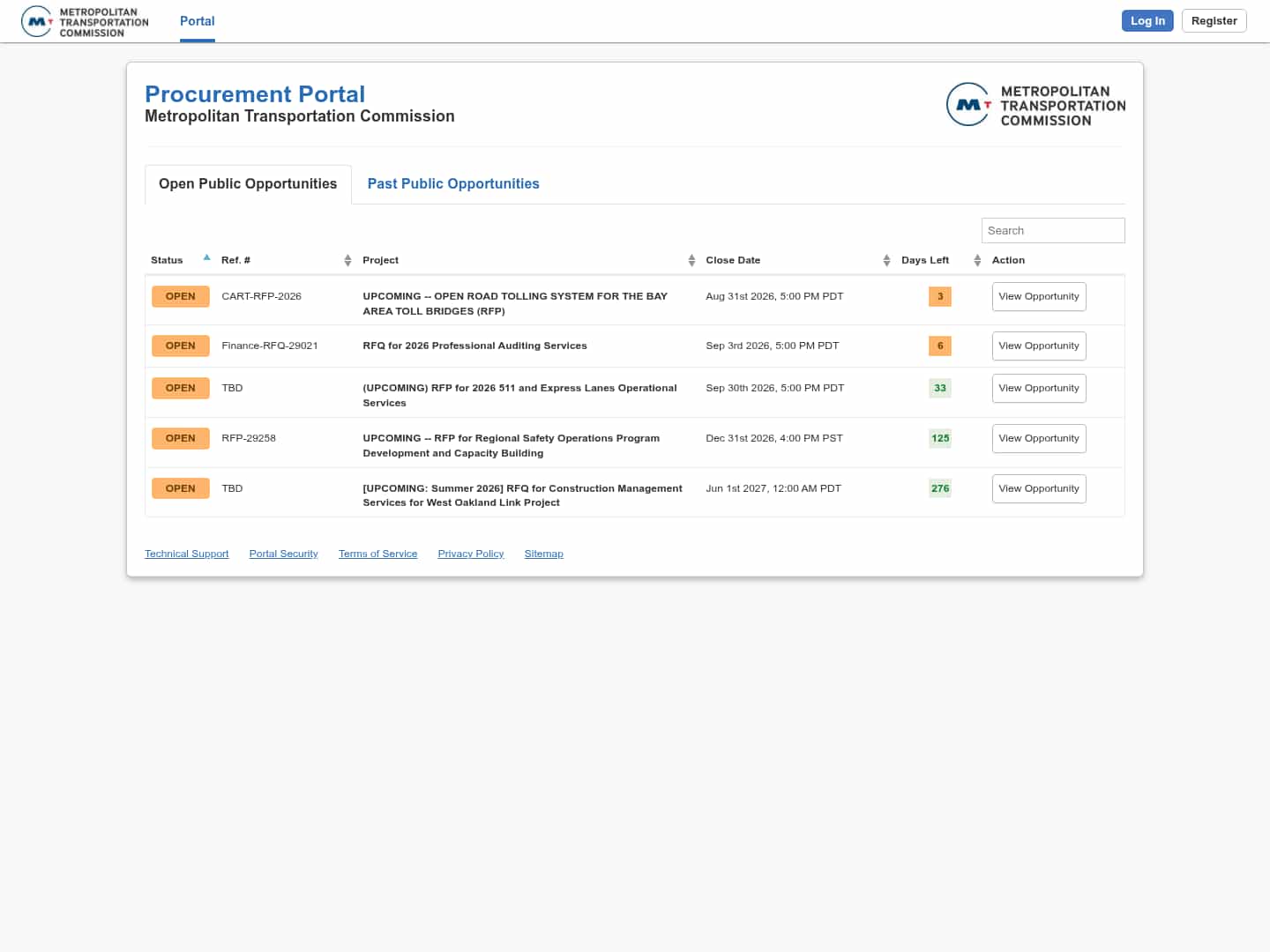Viewport: 1270px width, 952px height.
Task: Click the OPEN badge for Finance-RFQ-29021
Action: 181,346
